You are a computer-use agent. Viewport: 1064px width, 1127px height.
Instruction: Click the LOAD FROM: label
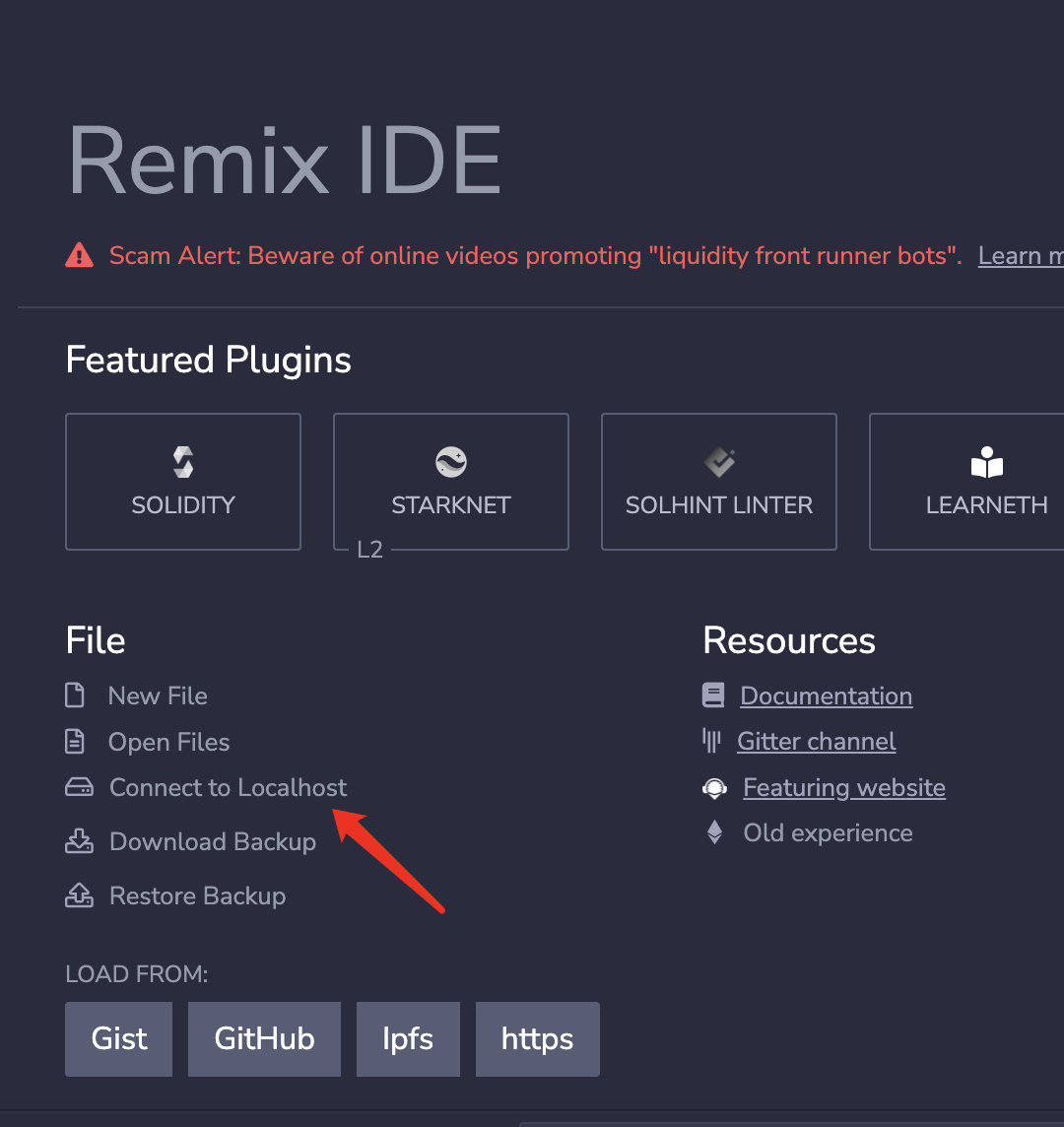(x=137, y=974)
